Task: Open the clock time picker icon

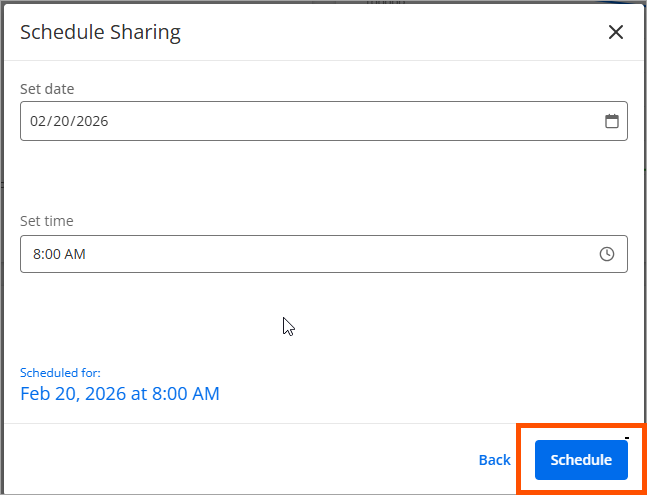Action: tap(607, 254)
